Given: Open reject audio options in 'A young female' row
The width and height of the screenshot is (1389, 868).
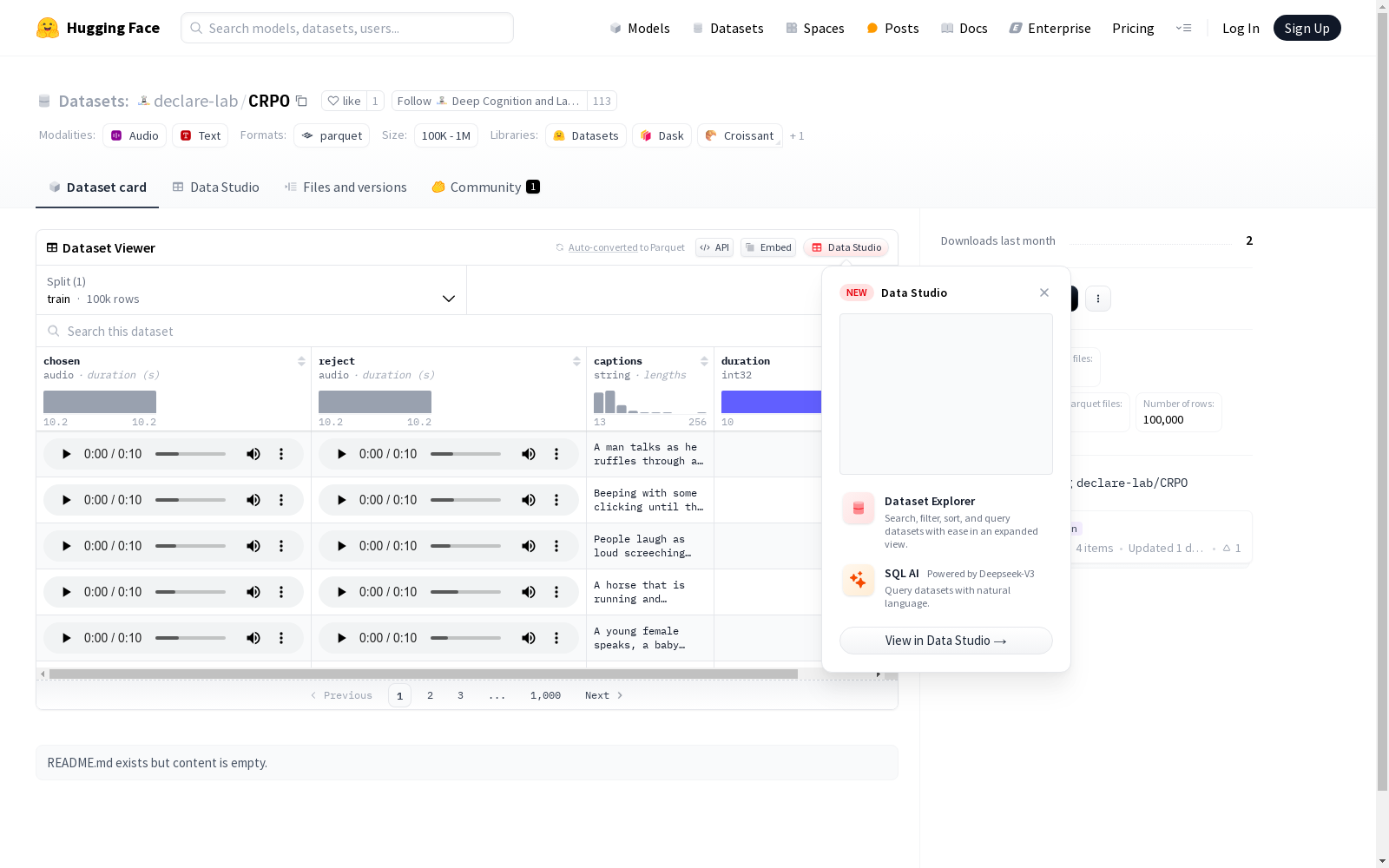Looking at the screenshot, I should click(556, 638).
